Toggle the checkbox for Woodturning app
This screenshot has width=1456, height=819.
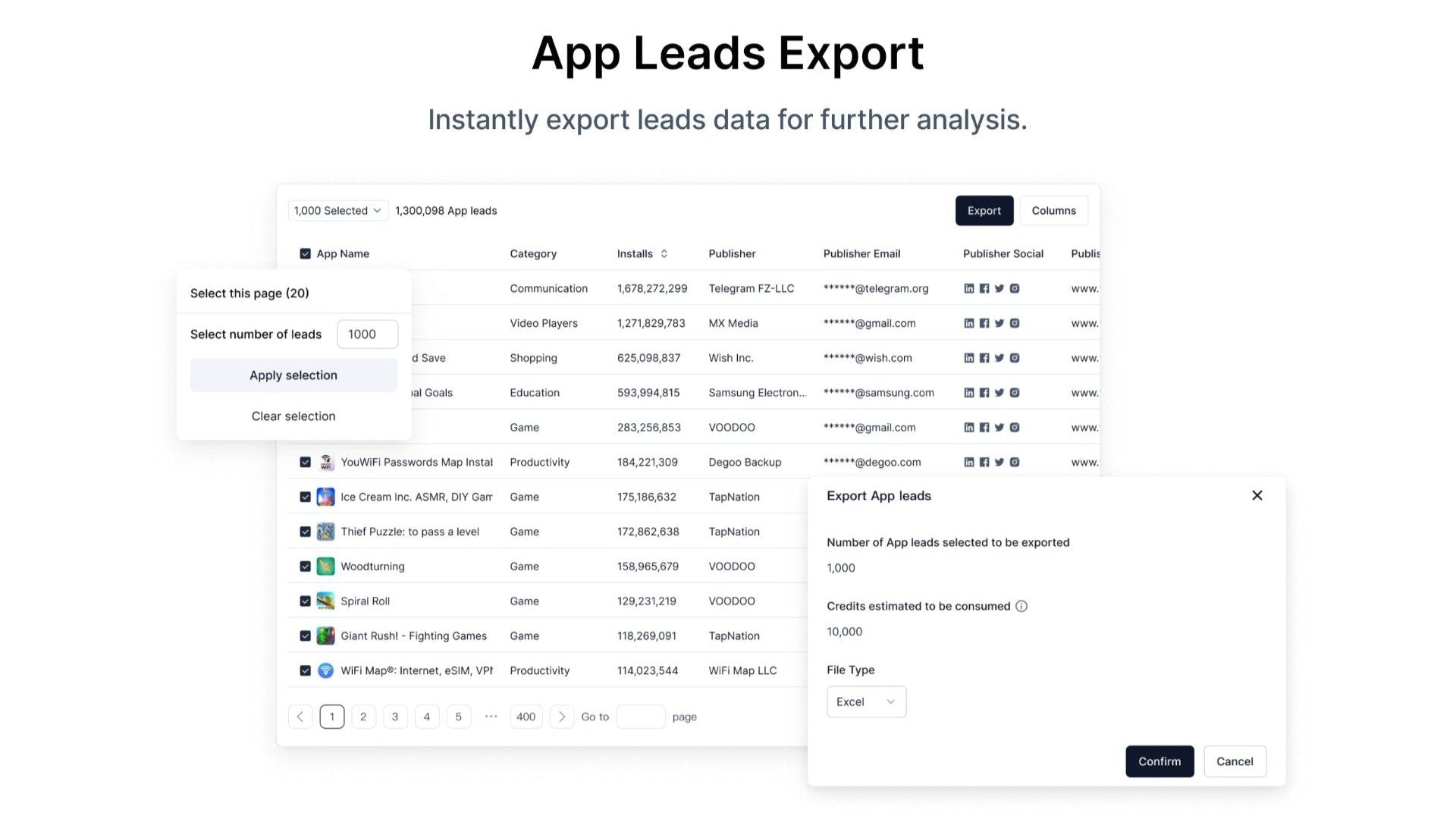tap(305, 566)
